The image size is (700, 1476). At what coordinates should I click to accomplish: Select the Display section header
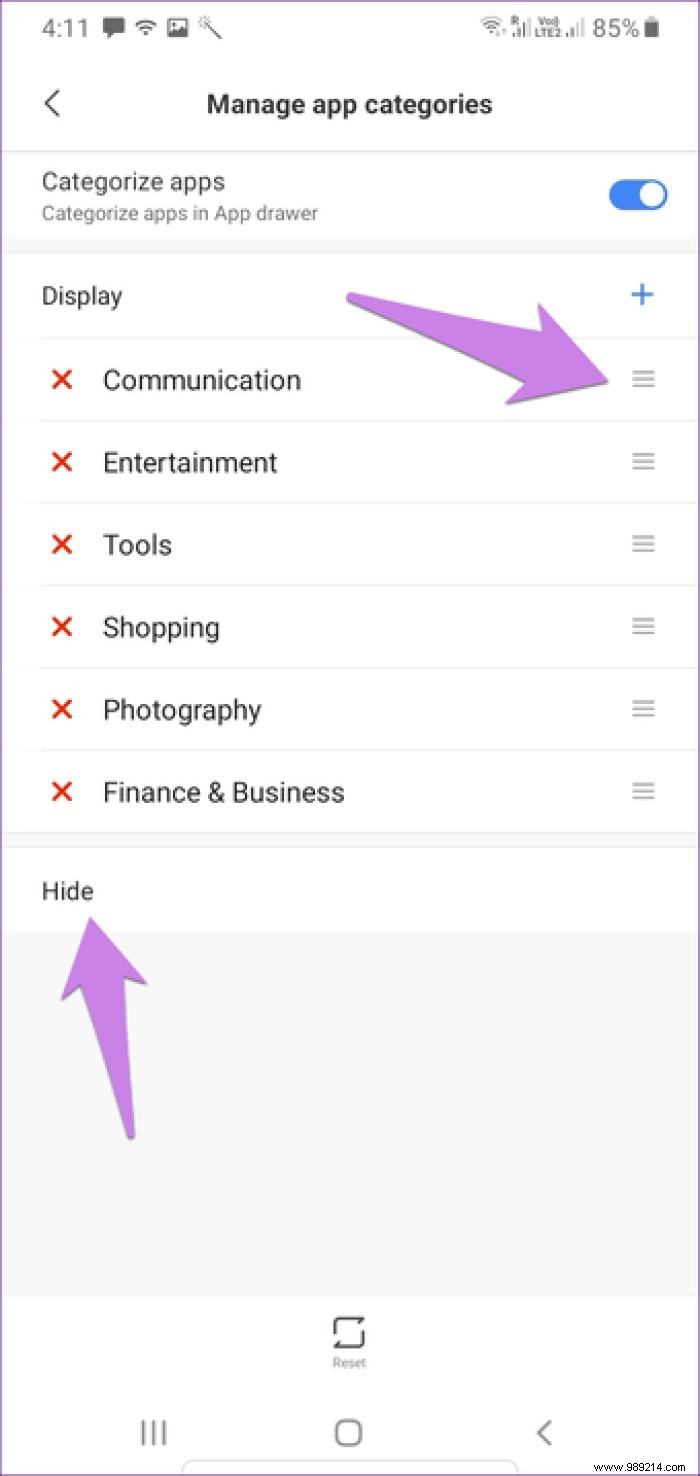tap(82, 295)
